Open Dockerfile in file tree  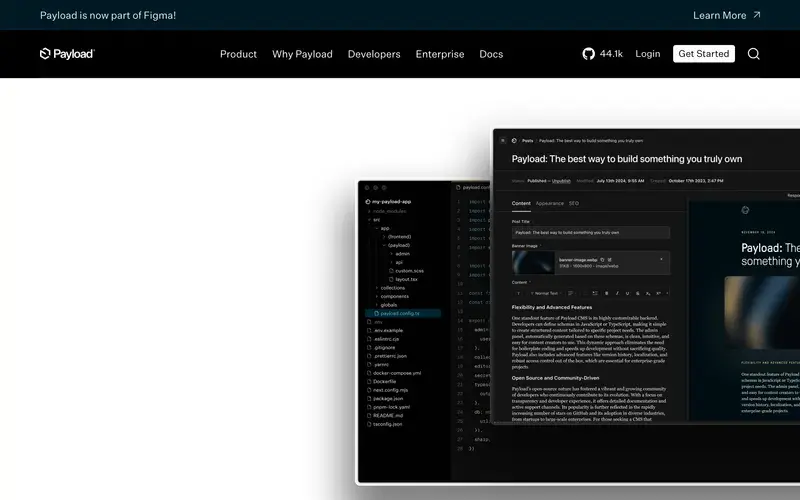382,381
